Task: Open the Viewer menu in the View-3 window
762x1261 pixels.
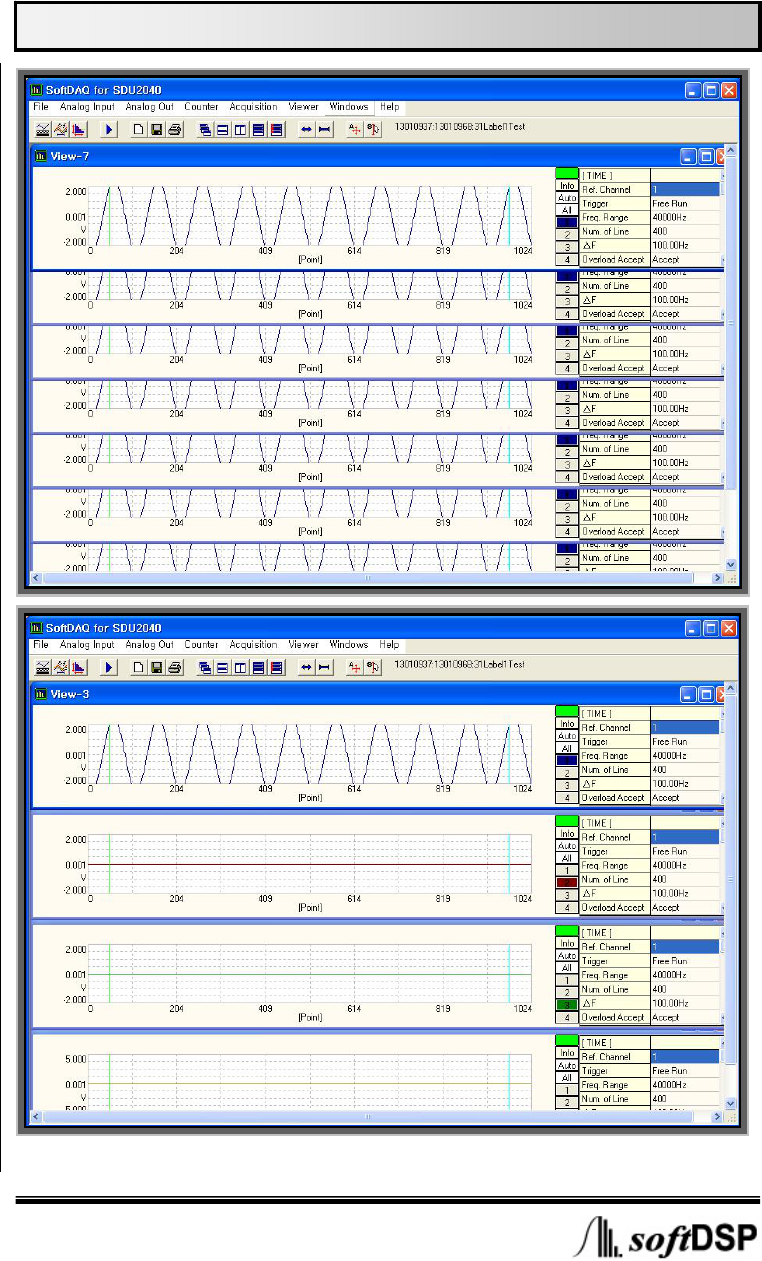Action: point(304,645)
